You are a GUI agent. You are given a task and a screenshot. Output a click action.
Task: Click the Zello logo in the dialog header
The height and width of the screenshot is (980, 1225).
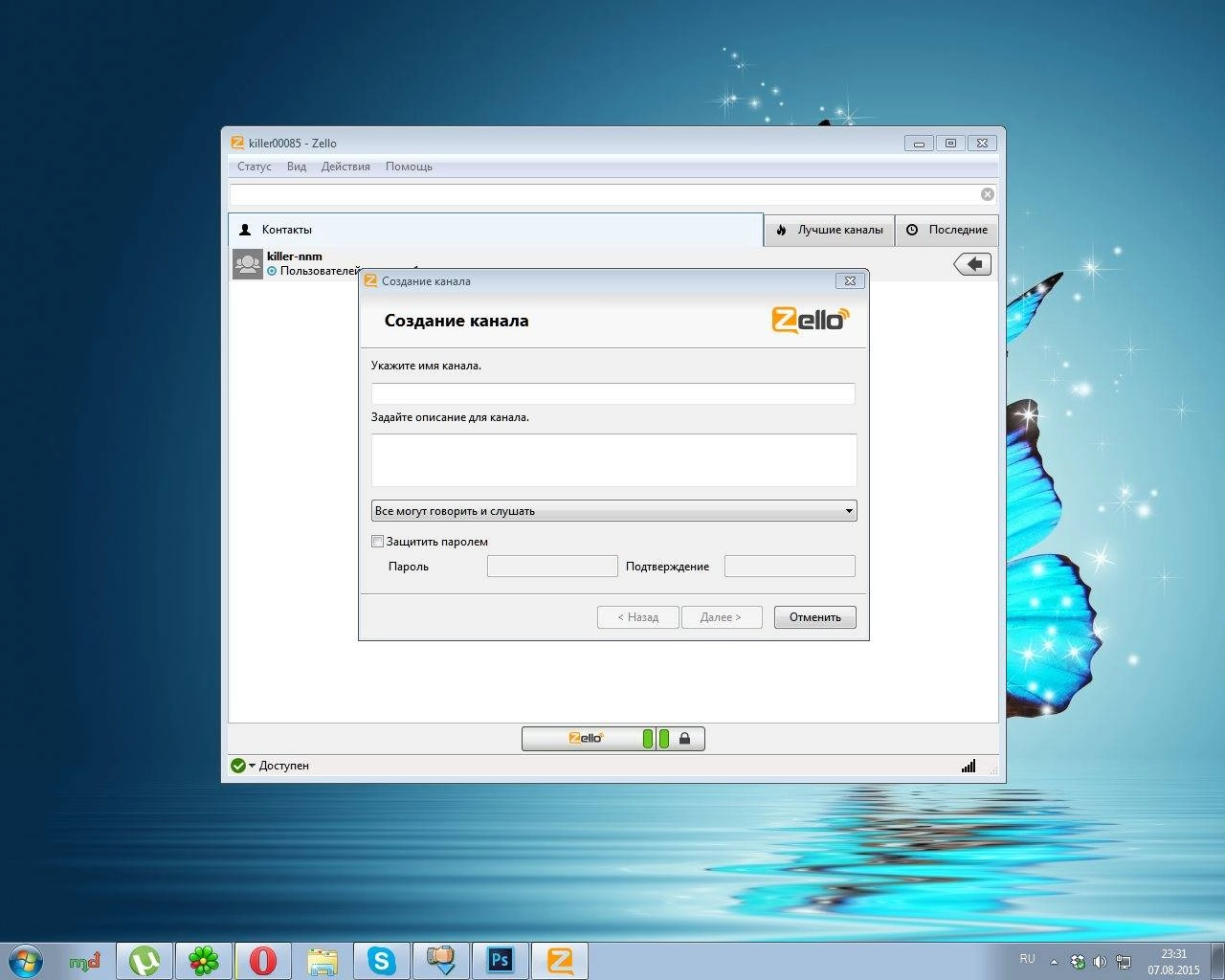(x=811, y=320)
